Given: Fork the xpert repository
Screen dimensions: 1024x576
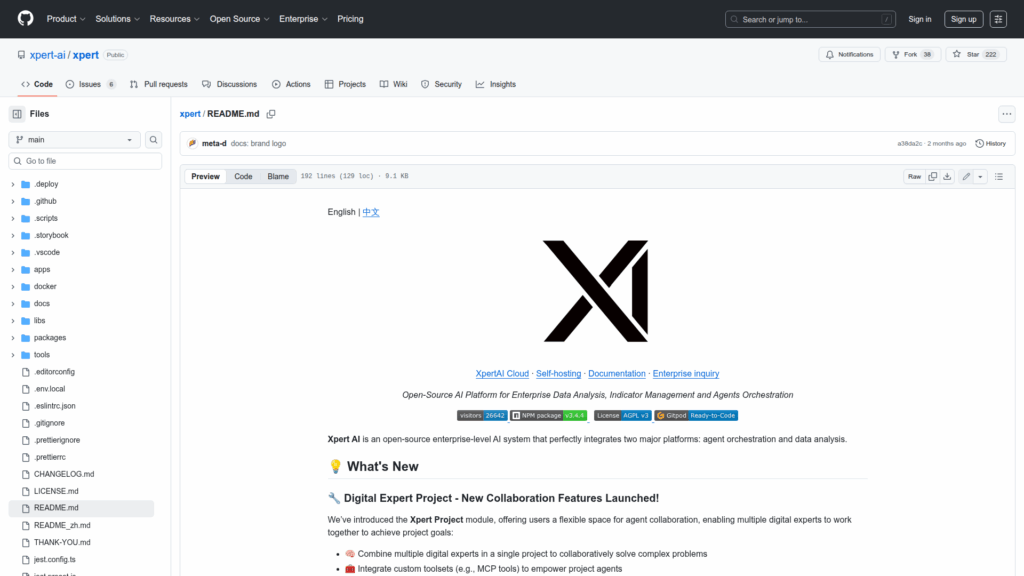Looking at the screenshot, I should [912, 54].
